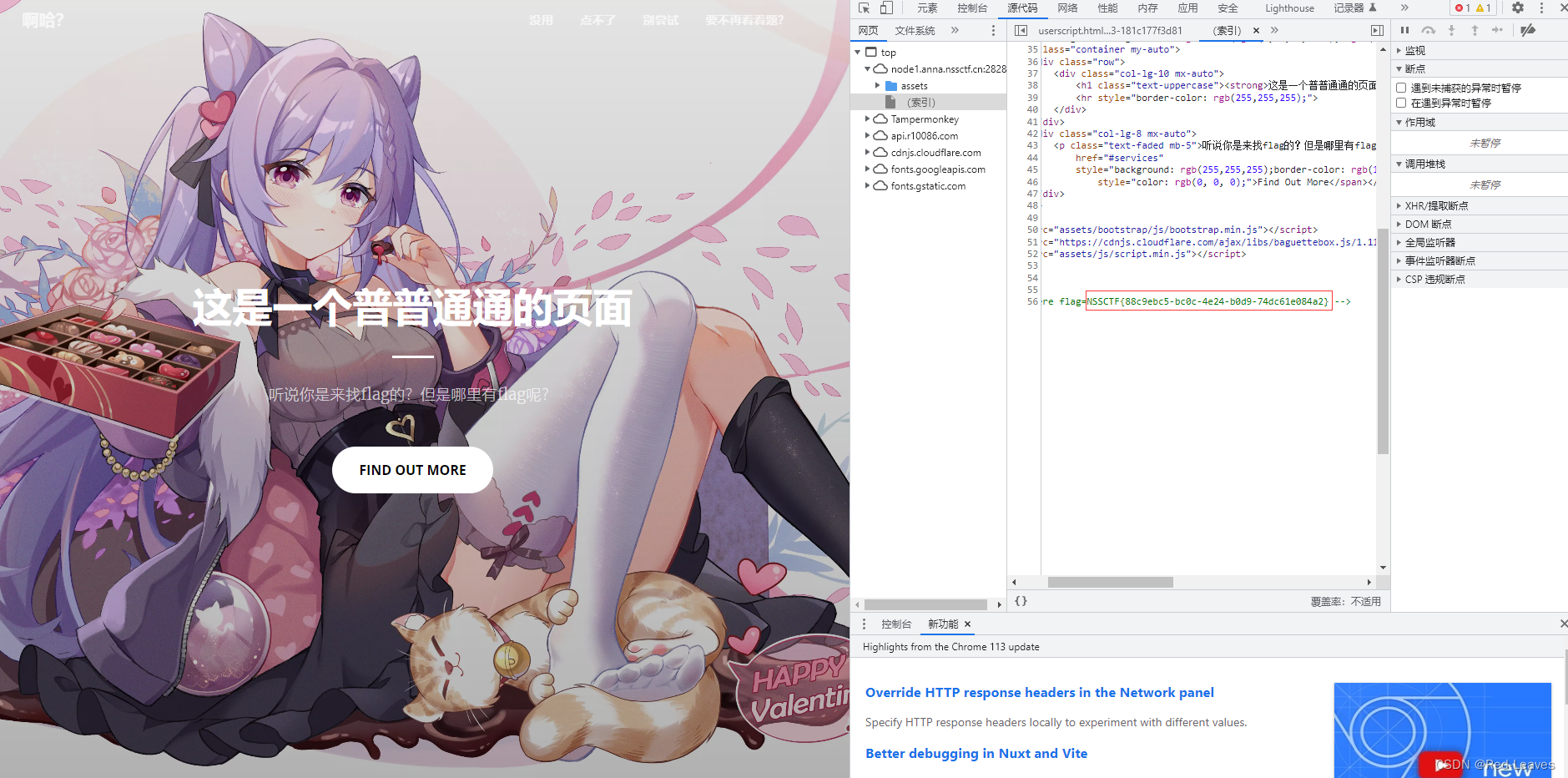The height and width of the screenshot is (778, 1568).
Task: Show more open source file tabs
Action: click(1274, 30)
